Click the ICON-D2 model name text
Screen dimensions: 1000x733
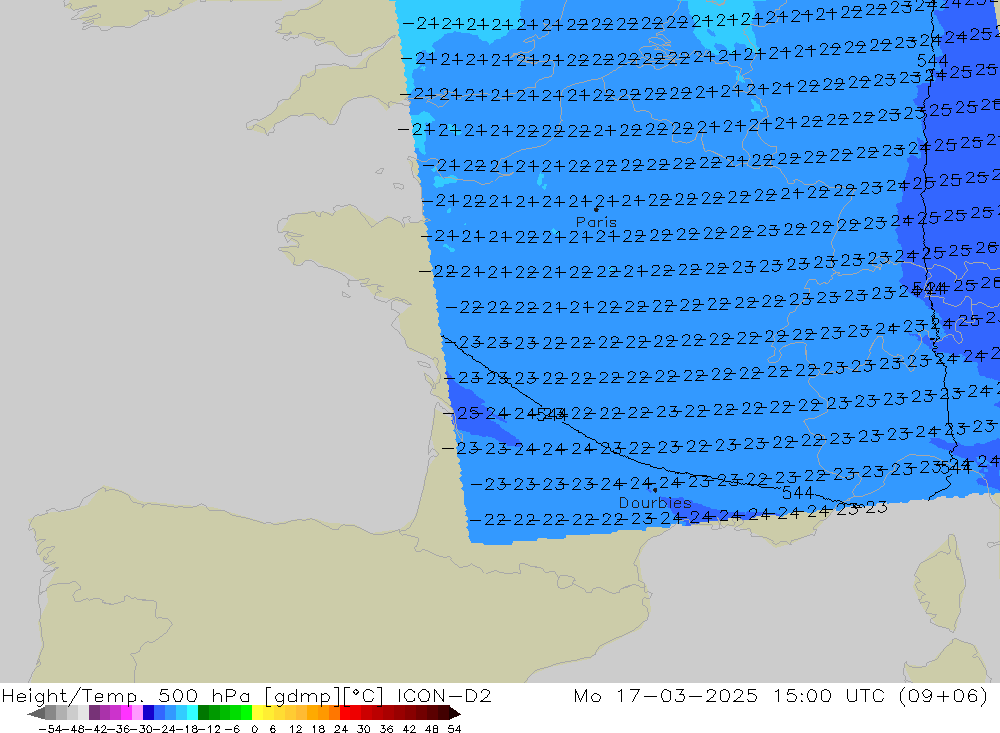(x=445, y=695)
